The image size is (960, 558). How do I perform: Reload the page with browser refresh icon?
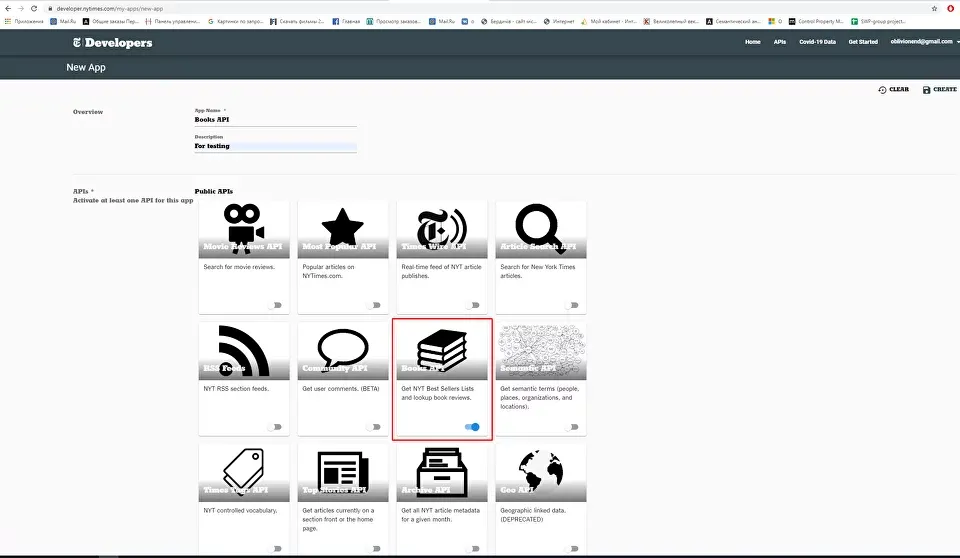pos(34,9)
